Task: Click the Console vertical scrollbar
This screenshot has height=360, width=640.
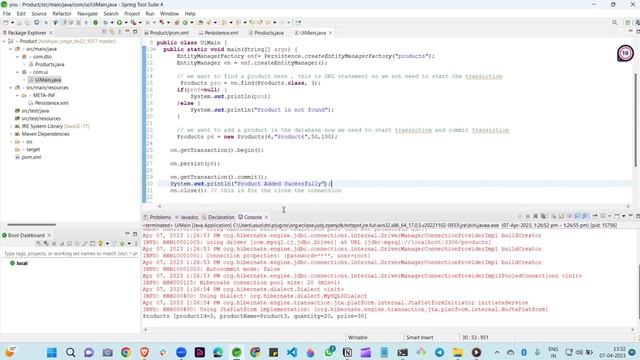Action: click(638, 292)
